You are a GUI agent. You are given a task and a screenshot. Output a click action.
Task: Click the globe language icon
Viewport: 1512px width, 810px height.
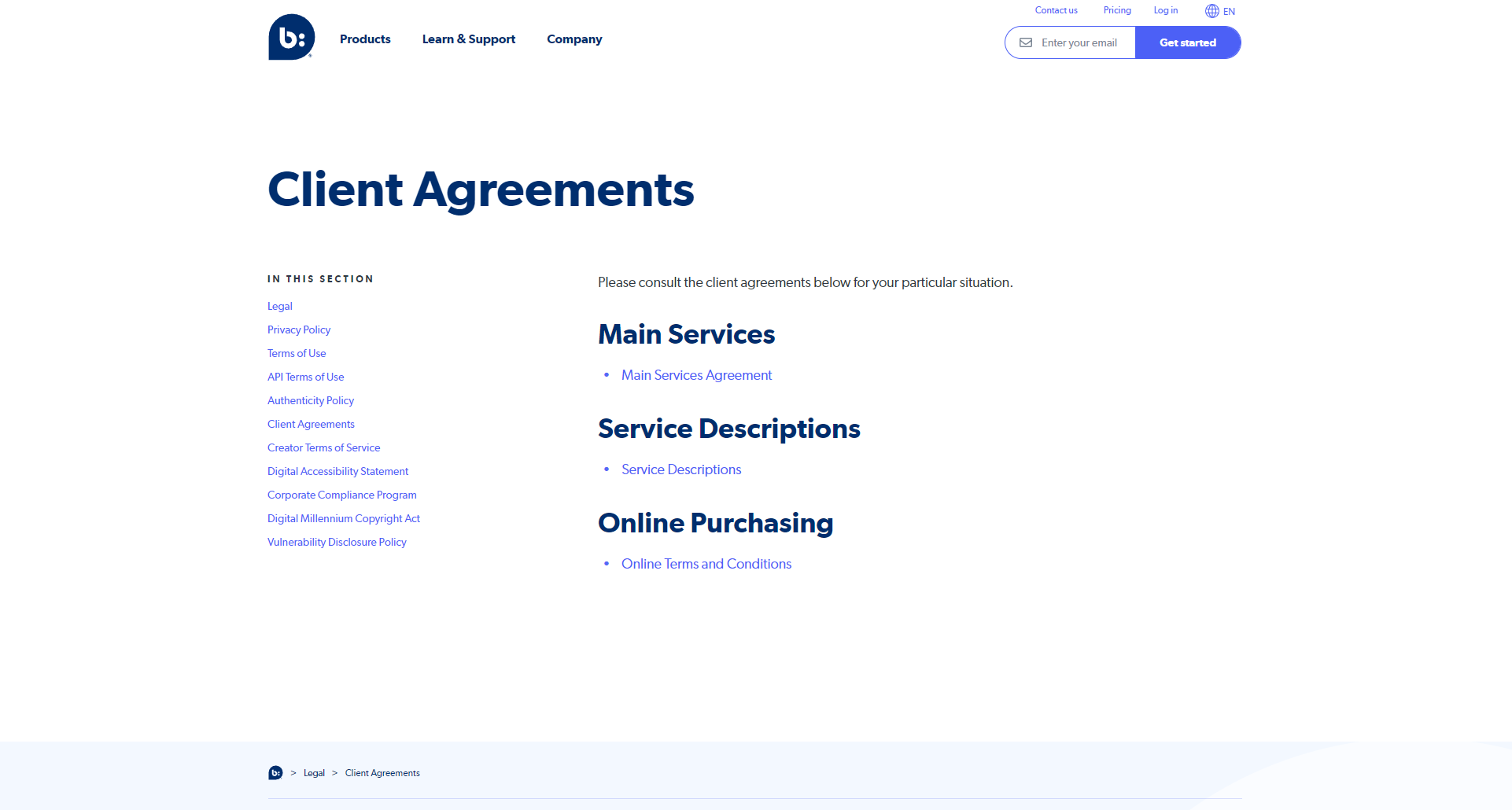1211,11
